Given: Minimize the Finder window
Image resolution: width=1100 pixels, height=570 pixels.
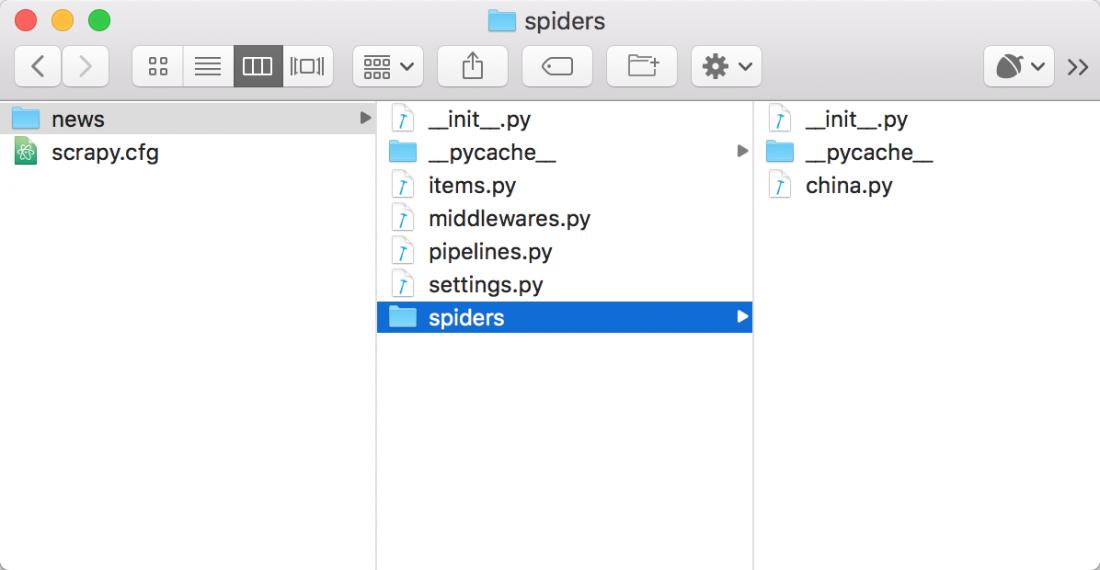Looking at the screenshot, I should coord(62,20).
